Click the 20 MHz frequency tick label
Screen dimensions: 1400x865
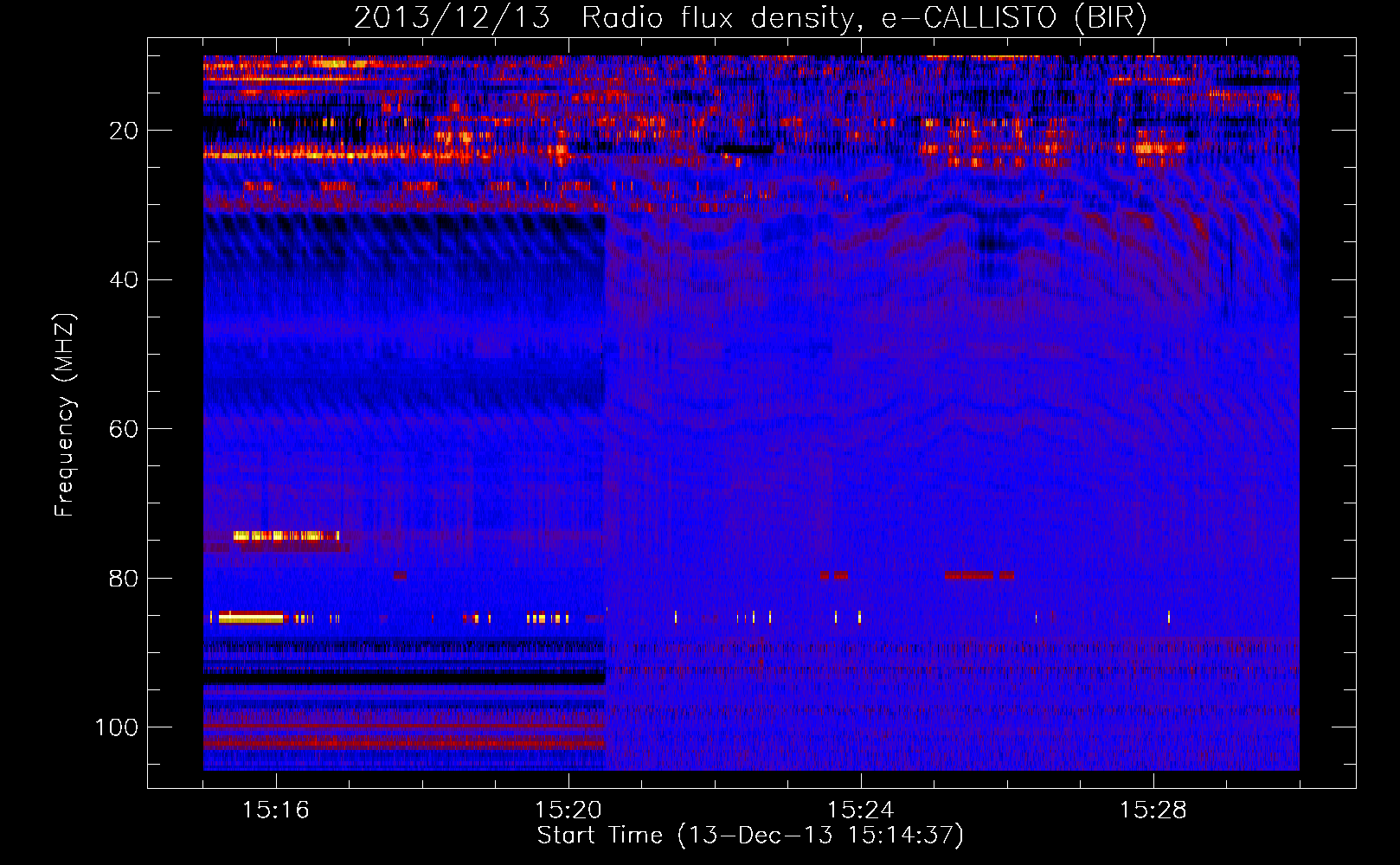point(125,131)
